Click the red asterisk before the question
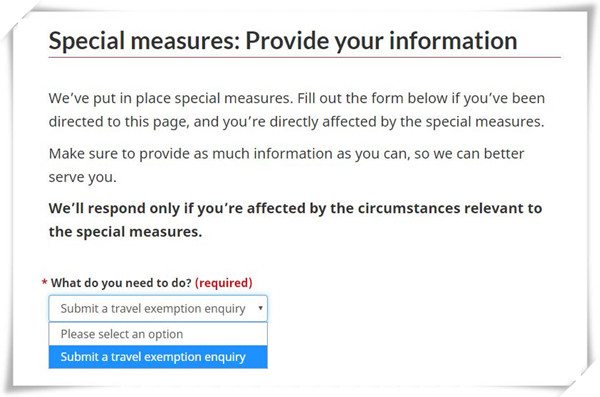 point(44,283)
